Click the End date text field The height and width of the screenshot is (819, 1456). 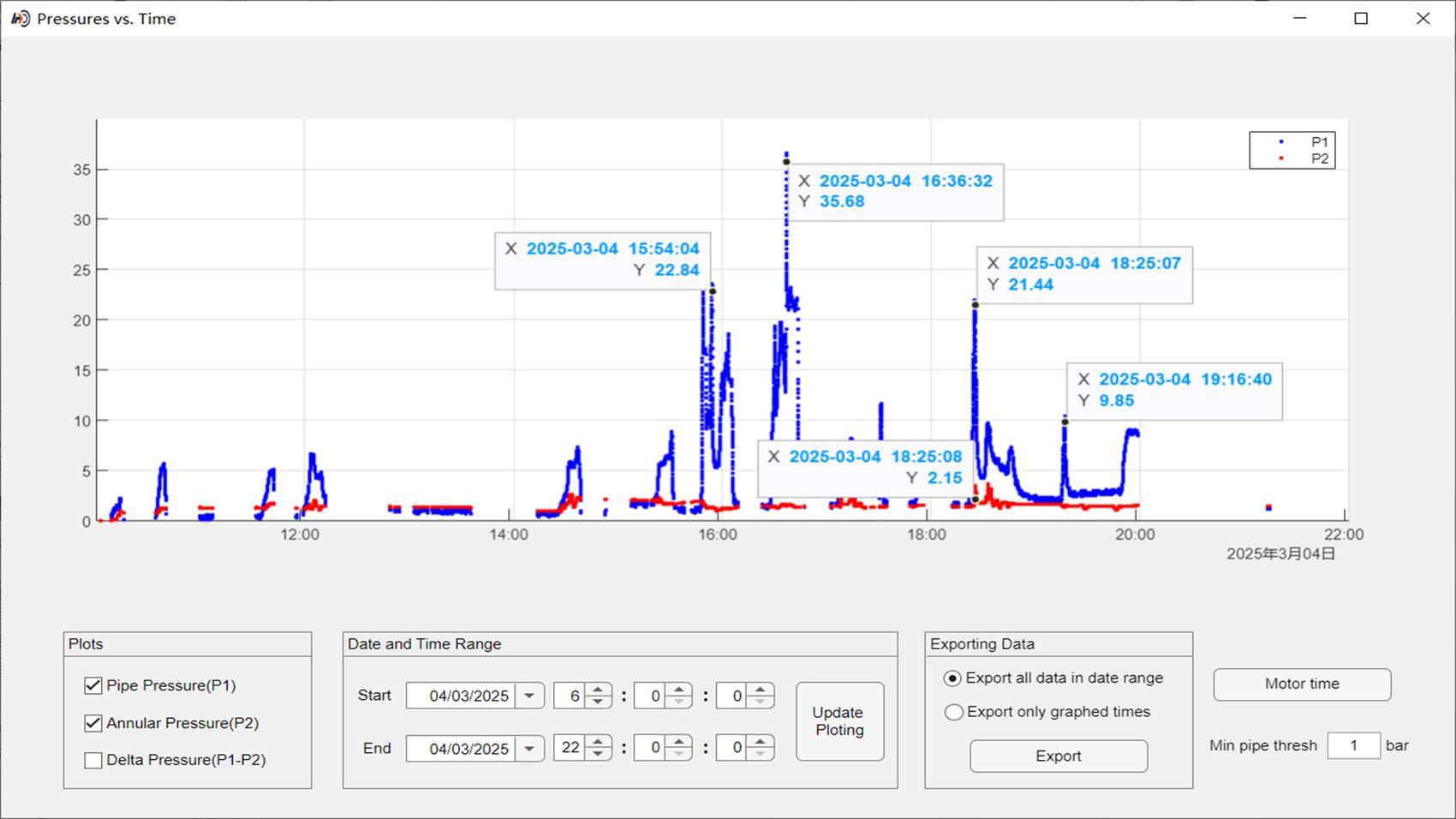point(462,749)
